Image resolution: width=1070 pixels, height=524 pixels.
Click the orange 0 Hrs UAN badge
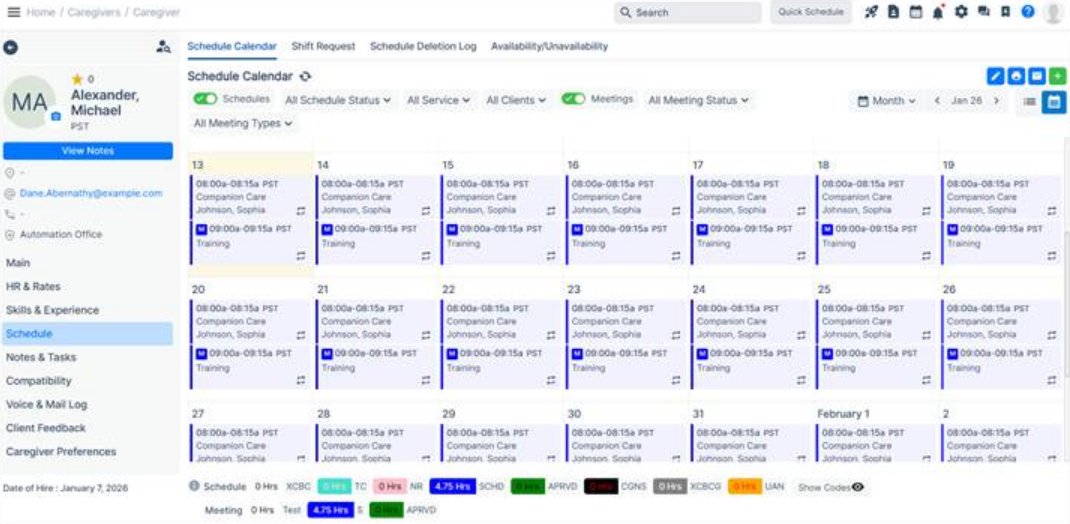[x=744, y=486]
